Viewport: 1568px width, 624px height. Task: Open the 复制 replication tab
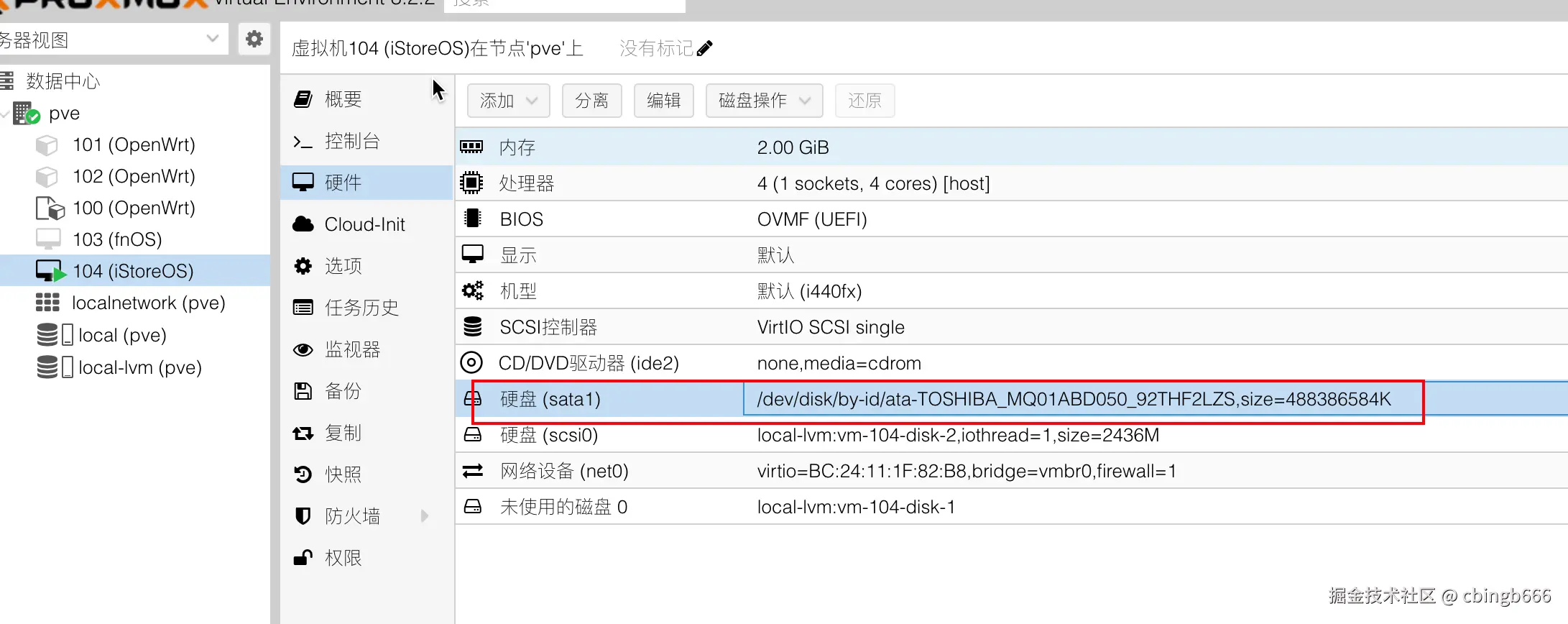coord(366,433)
